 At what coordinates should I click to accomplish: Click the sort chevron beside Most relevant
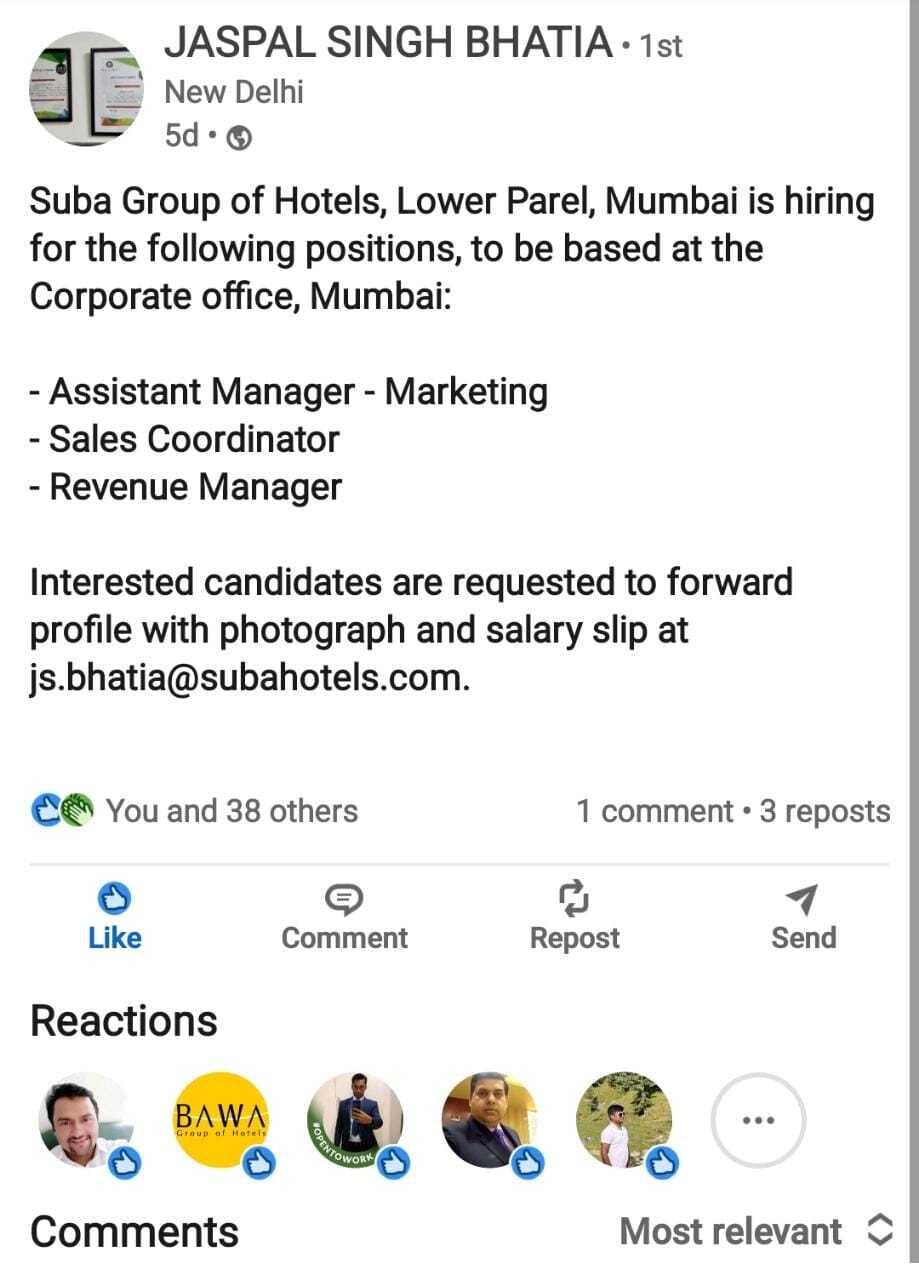[880, 1232]
